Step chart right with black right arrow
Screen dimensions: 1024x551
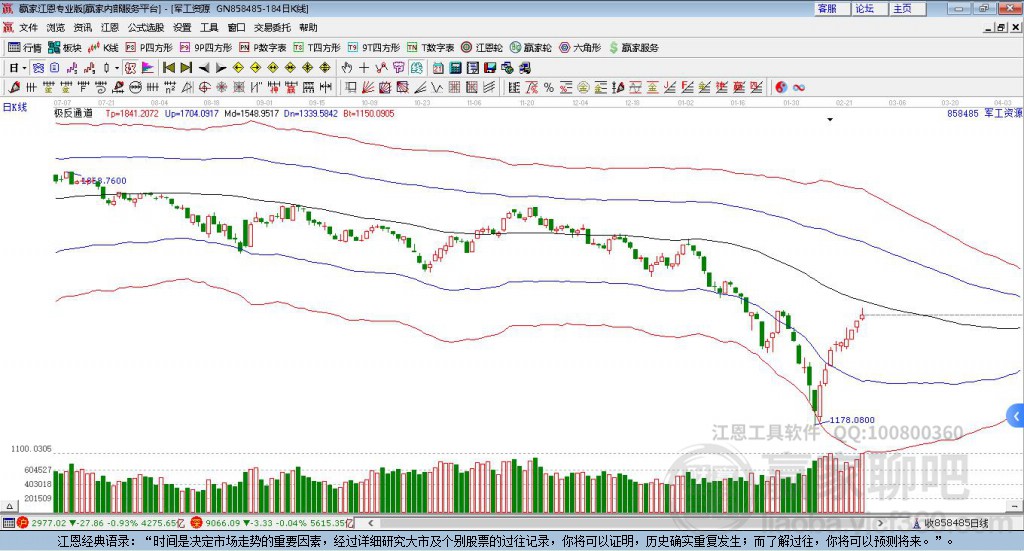[x=221, y=68]
